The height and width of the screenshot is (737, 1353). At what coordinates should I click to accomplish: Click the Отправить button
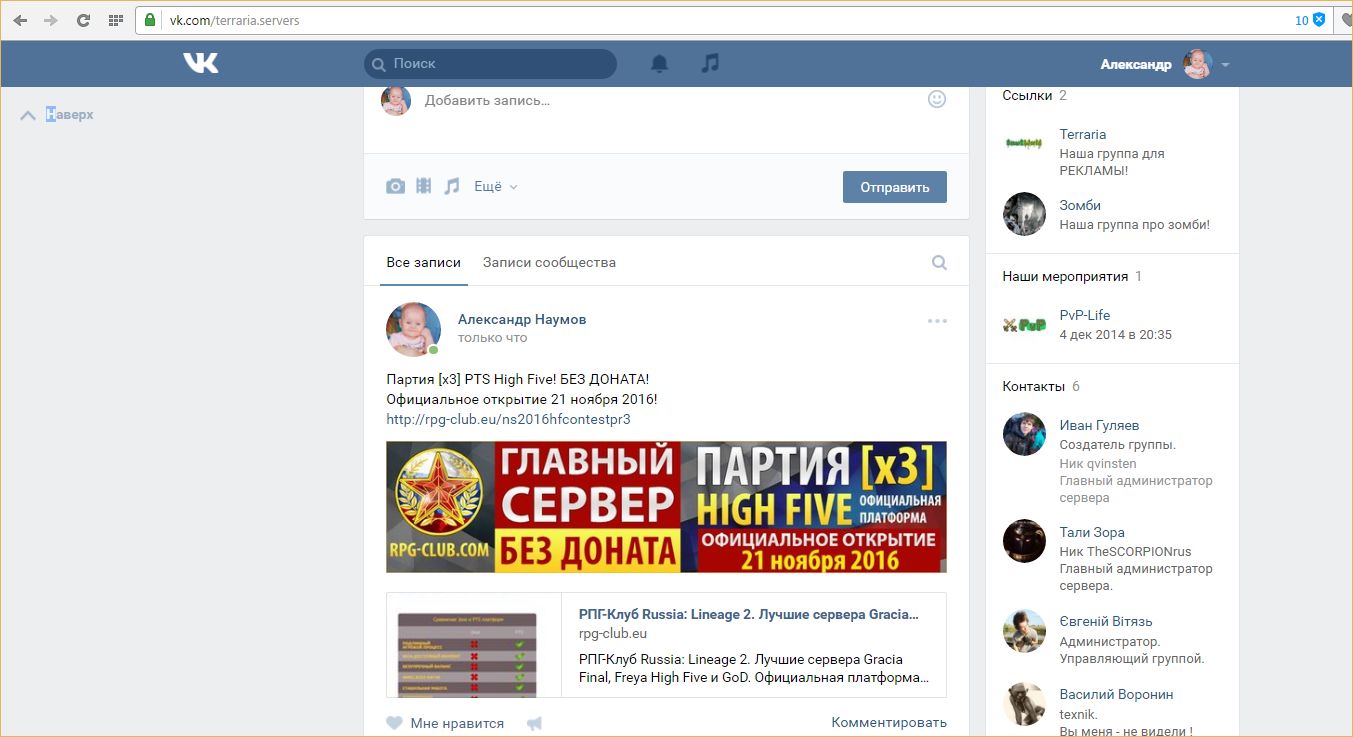[x=895, y=187]
